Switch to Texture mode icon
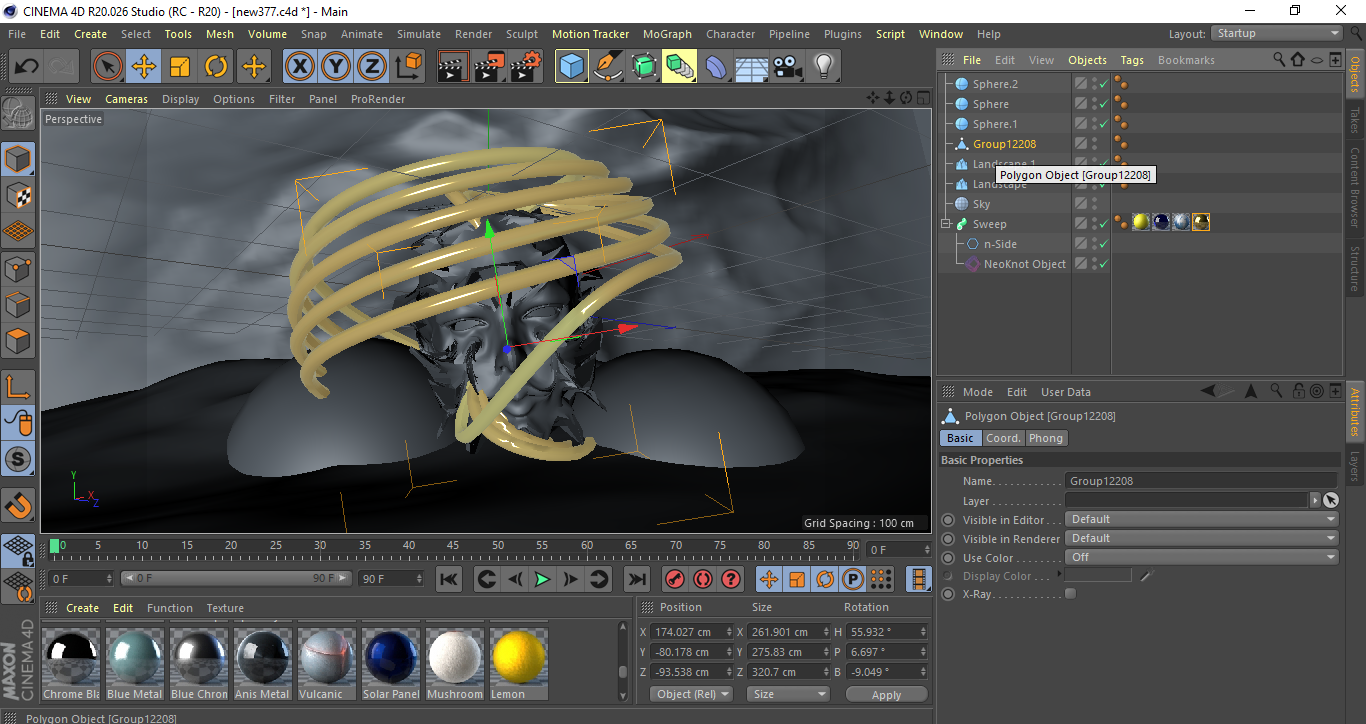The width and height of the screenshot is (1366, 724). tap(18, 195)
